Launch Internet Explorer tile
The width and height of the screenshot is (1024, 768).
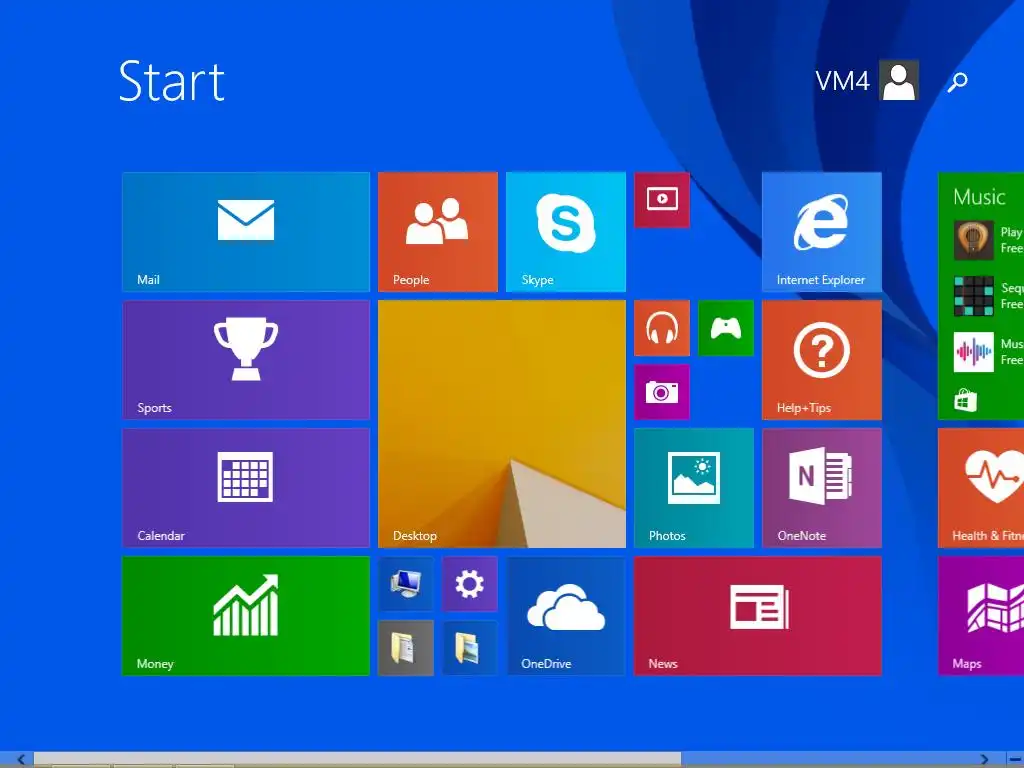[822, 232]
